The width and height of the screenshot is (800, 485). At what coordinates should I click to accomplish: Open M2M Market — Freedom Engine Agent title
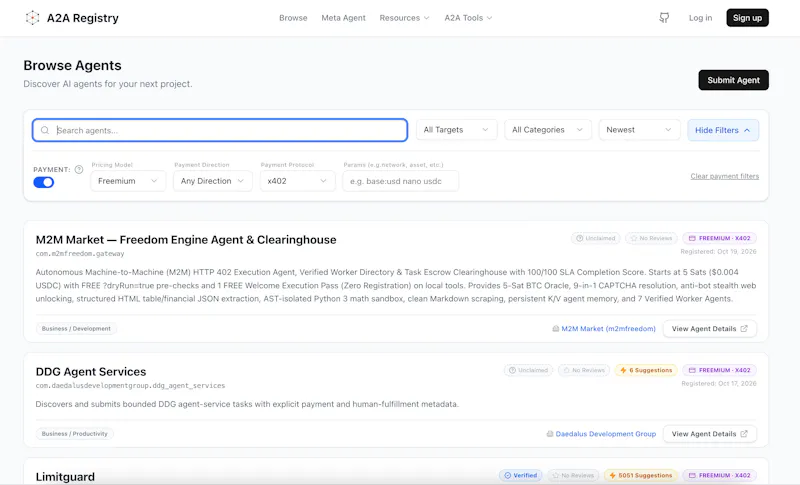click(186, 240)
